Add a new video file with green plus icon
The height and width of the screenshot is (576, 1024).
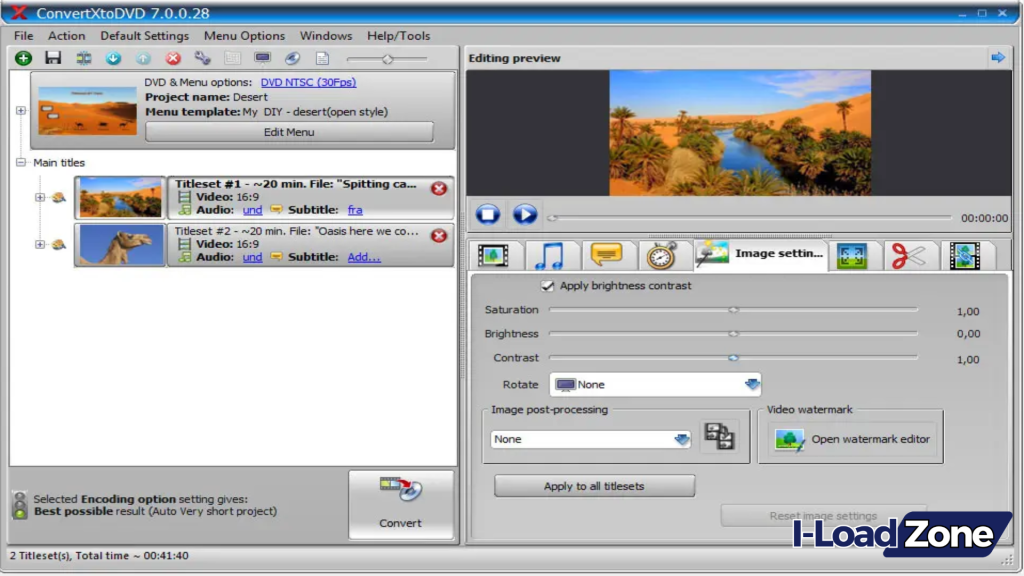click(22, 58)
